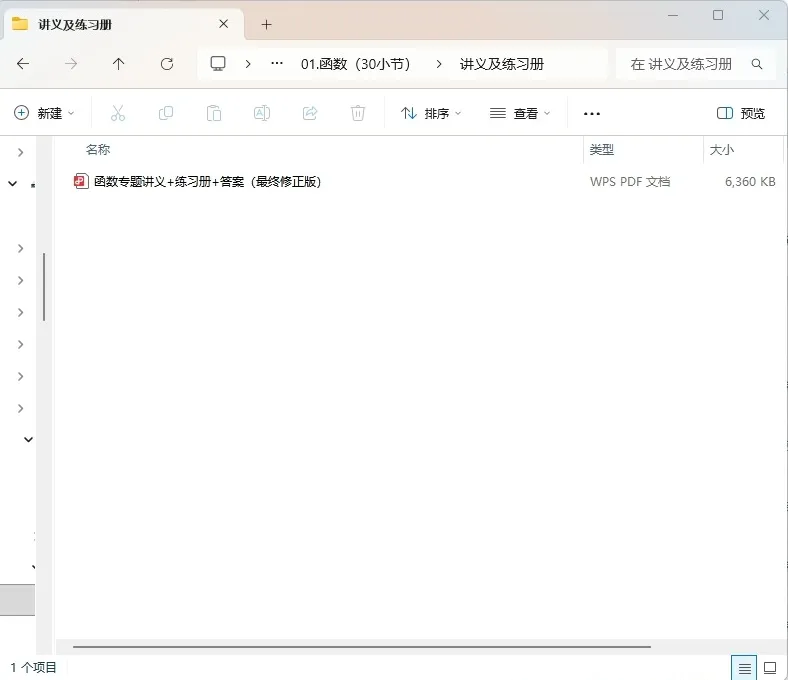Toggle the 预览 preview pane
Screen dimensions: 788x680
(741, 113)
